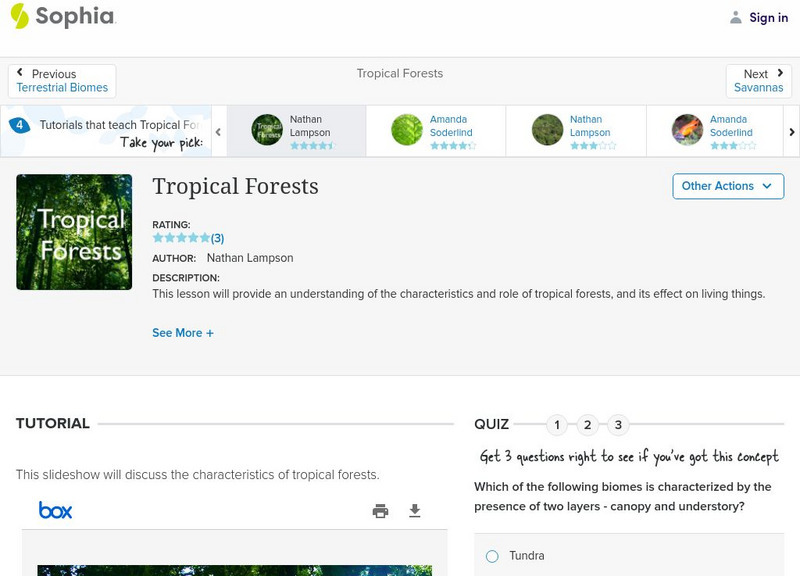800x576 pixels.
Task: Click the star rating under RATING
Action: (x=180, y=238)
